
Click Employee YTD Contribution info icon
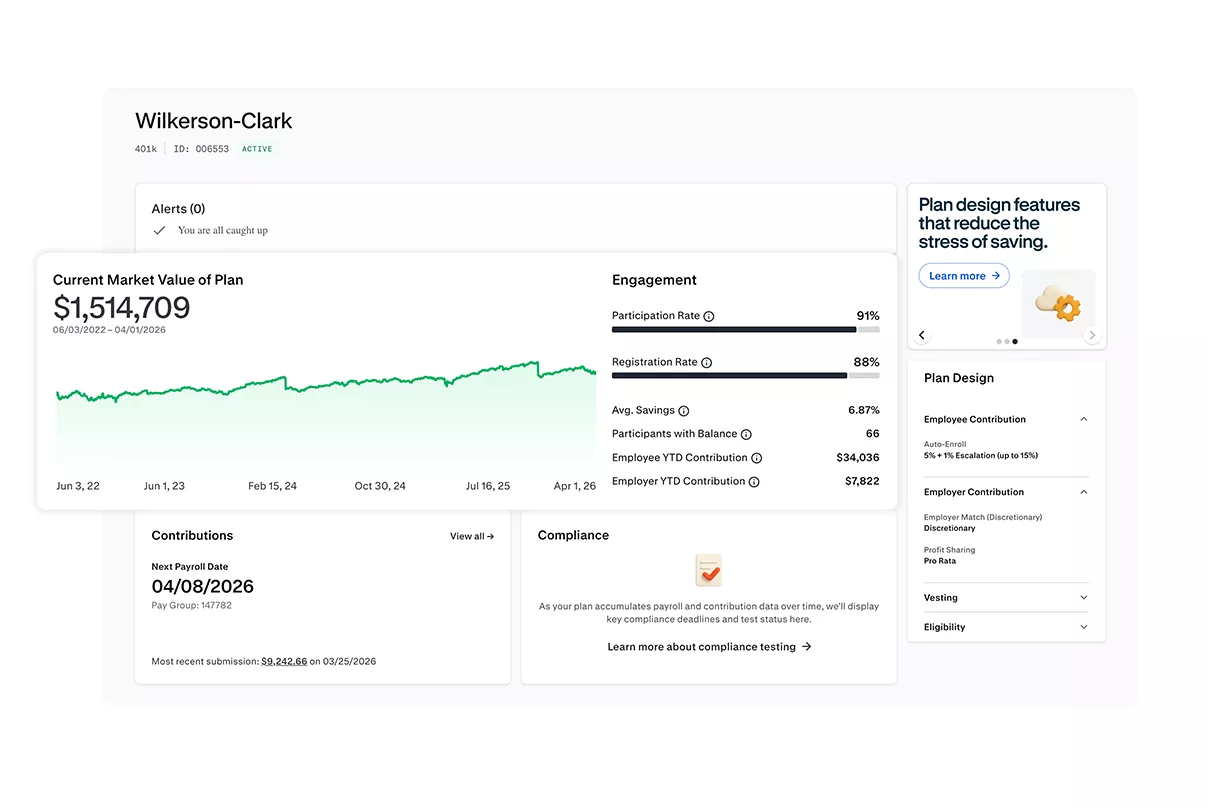click(757, 458)
